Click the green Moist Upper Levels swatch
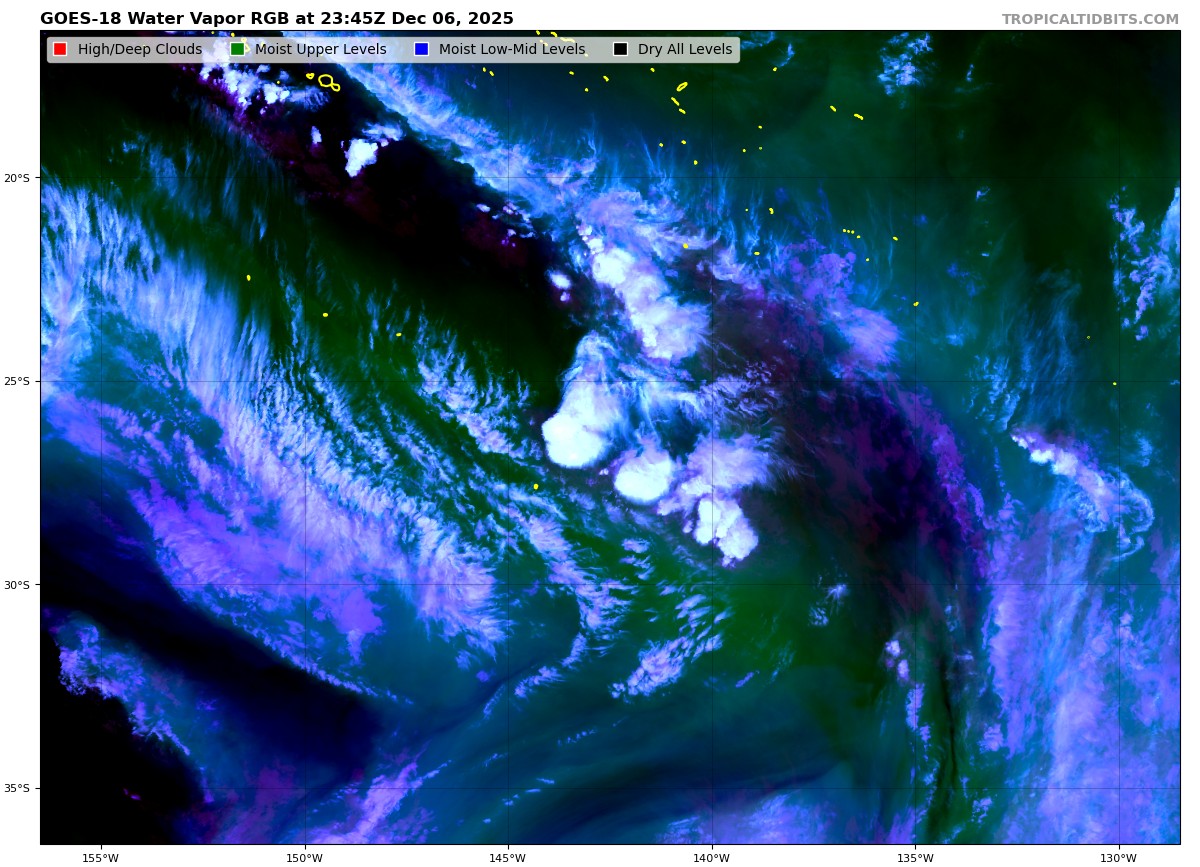 point(237,49)
